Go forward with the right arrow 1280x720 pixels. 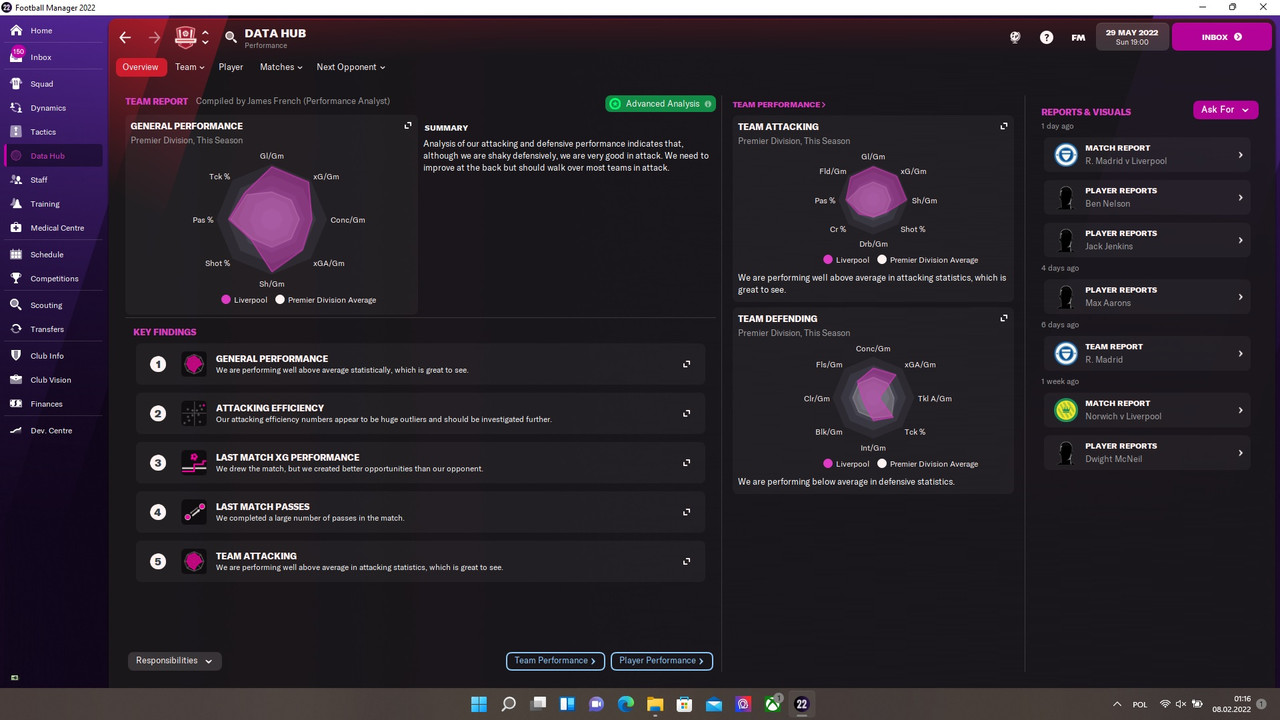coord(154,37)
